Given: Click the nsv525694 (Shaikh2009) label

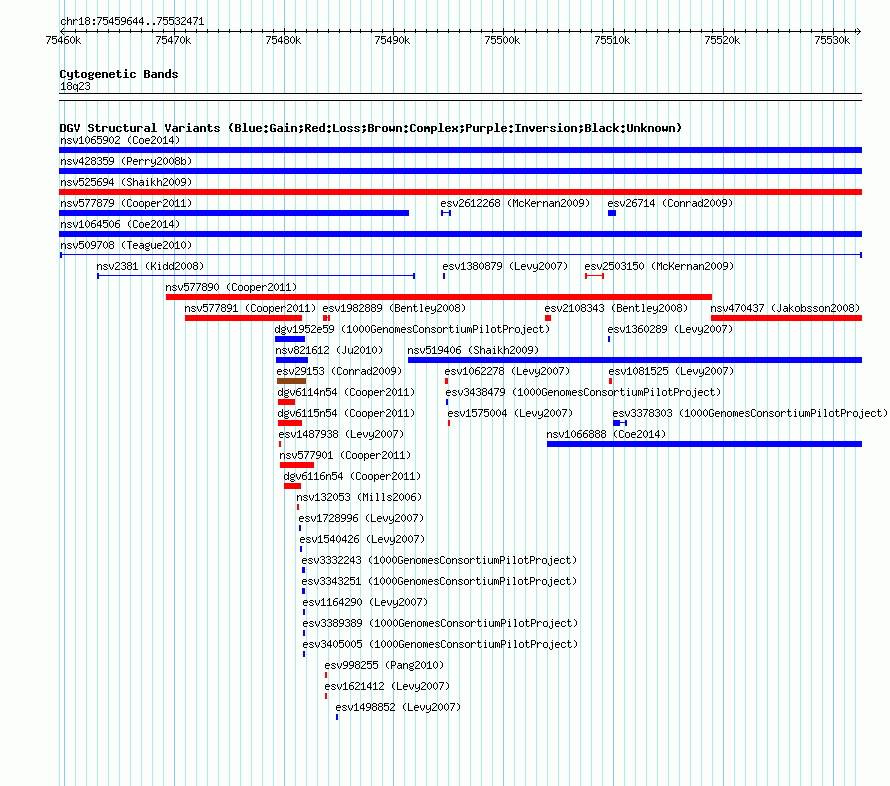Looking at the screenshot, I should pyautogui.click(x=126, y=182).
